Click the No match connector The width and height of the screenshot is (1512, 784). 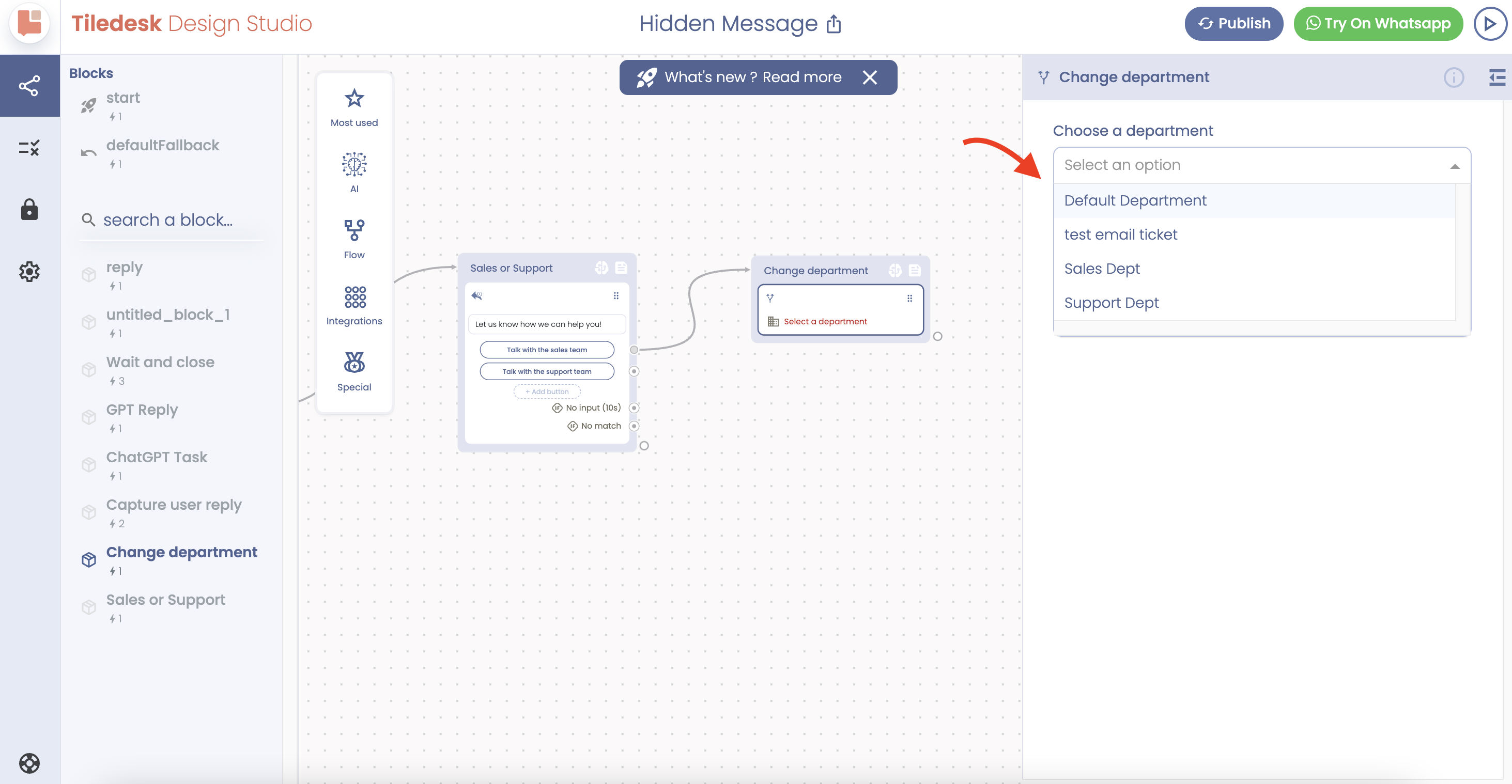634,426
